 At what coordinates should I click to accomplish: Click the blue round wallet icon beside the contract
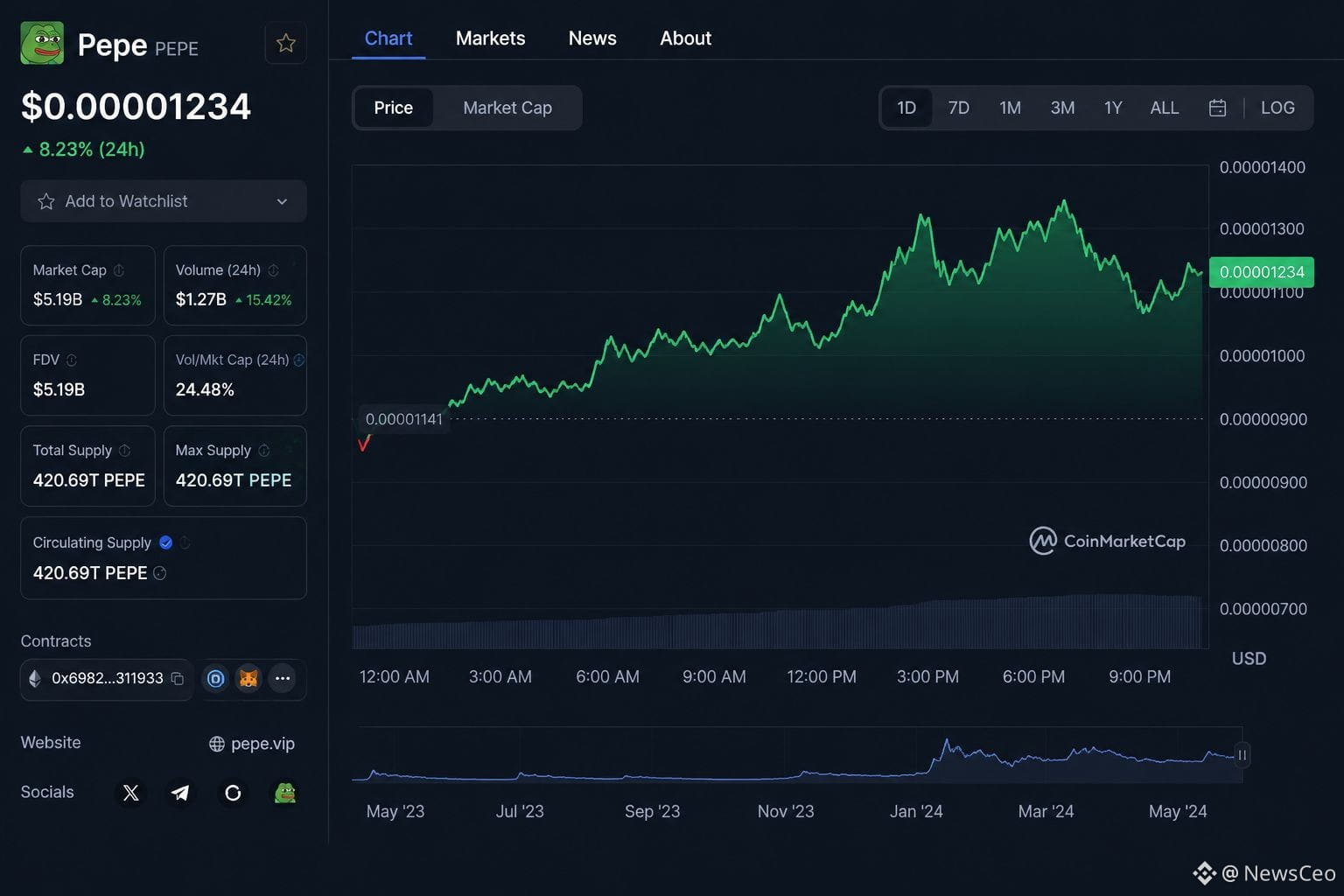point(215,678)
